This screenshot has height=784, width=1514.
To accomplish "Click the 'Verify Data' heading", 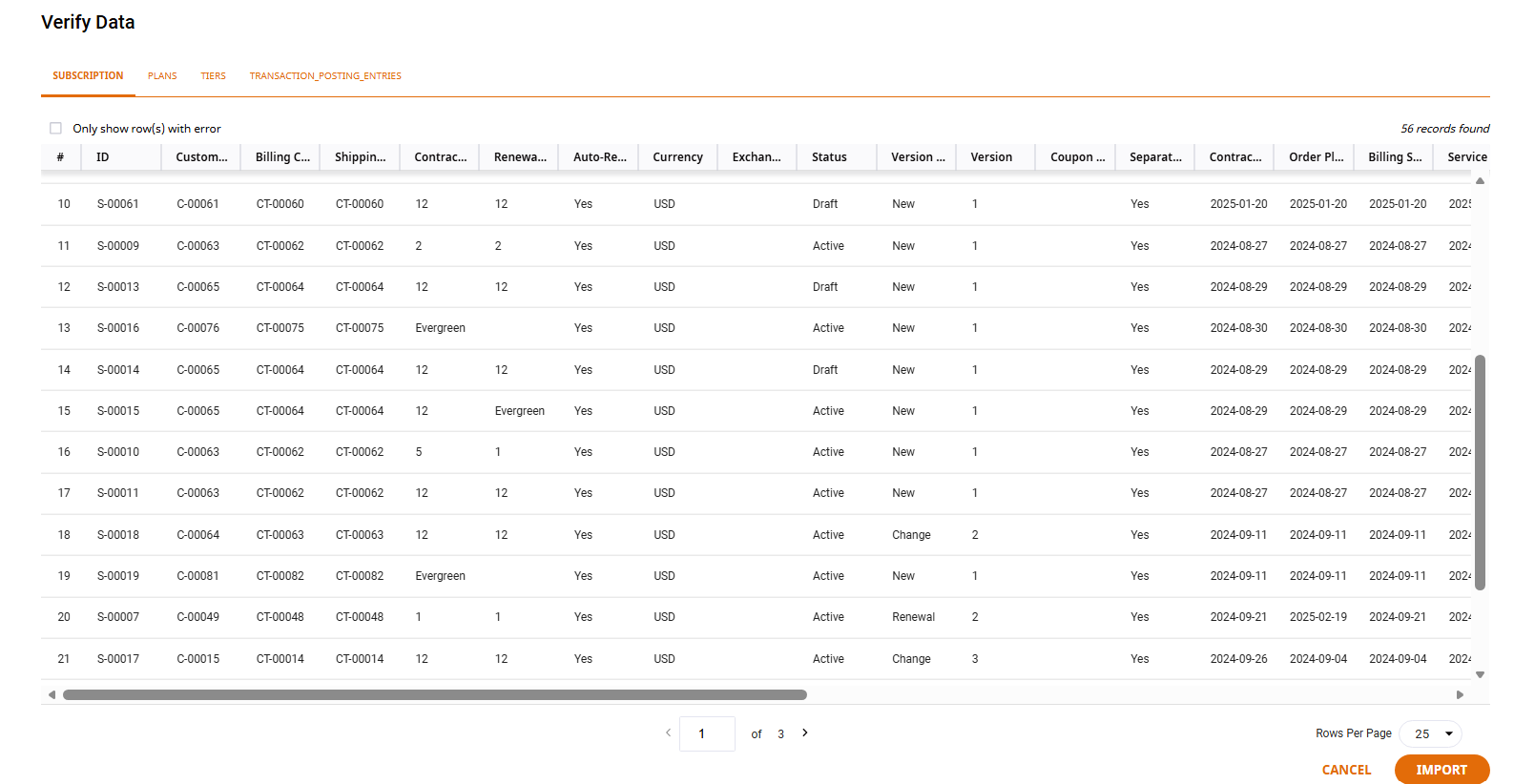I will (x=88, y=22).
